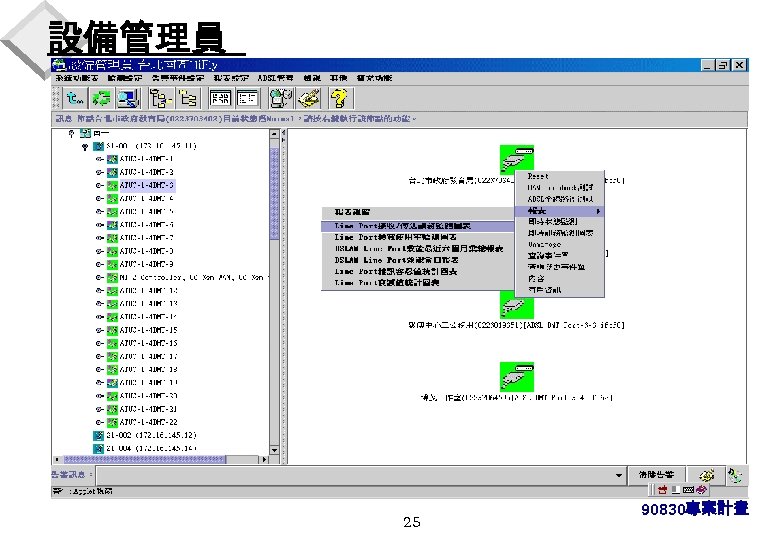780x540 pixels.
Task: Open the 報表設定 menu in menu bar
Action: [x=231, y=78]
